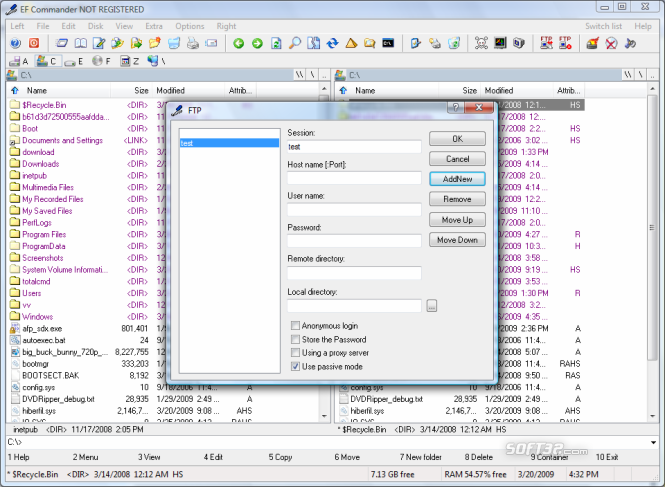Viewport: 665px width, 487px height.
Task: Click the Host name input field
Action: [354, 178]
